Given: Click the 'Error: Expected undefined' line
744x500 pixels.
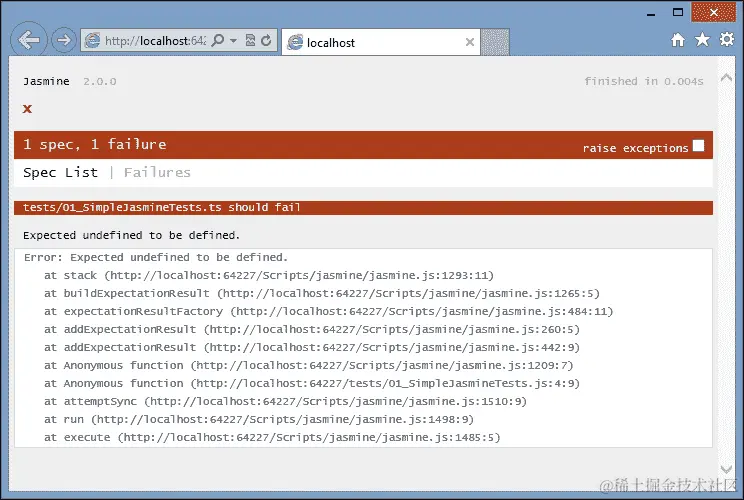Looking at the screenshot, I should [156, 258].
